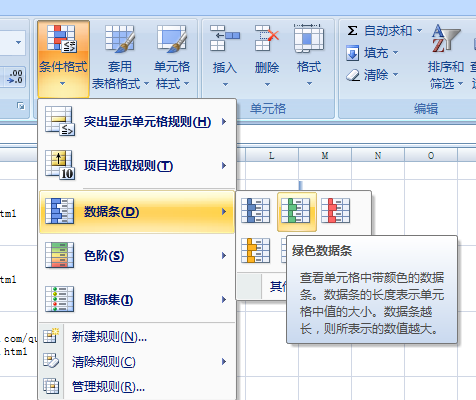Select the blue data bar style
This screenshot has height=400, width=476.
pyautogui.click(x=256, y=211)
